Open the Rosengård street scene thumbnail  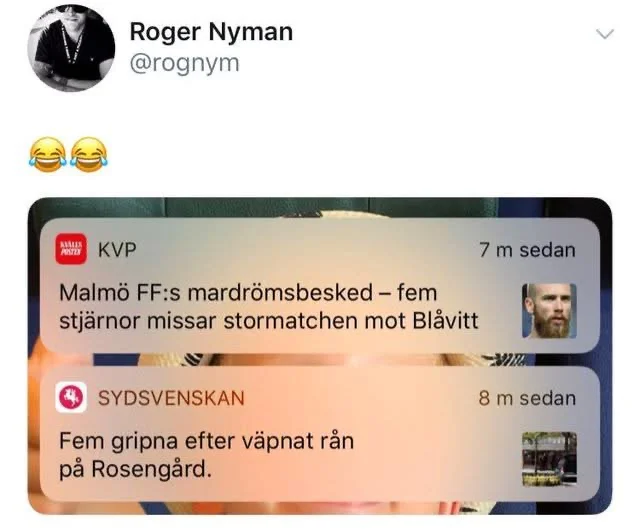click(x=549, y=459)
